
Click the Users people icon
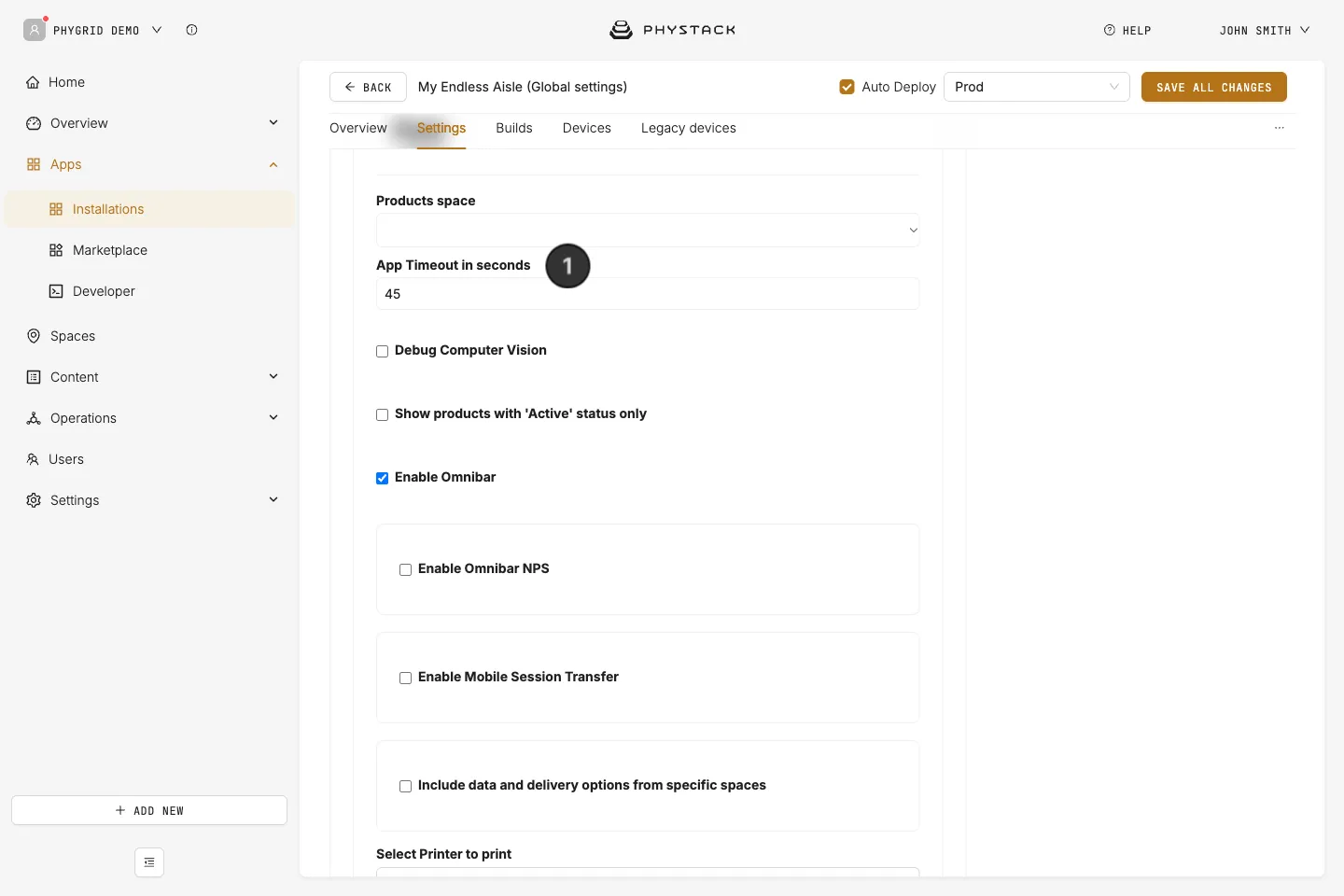point(33,459)
